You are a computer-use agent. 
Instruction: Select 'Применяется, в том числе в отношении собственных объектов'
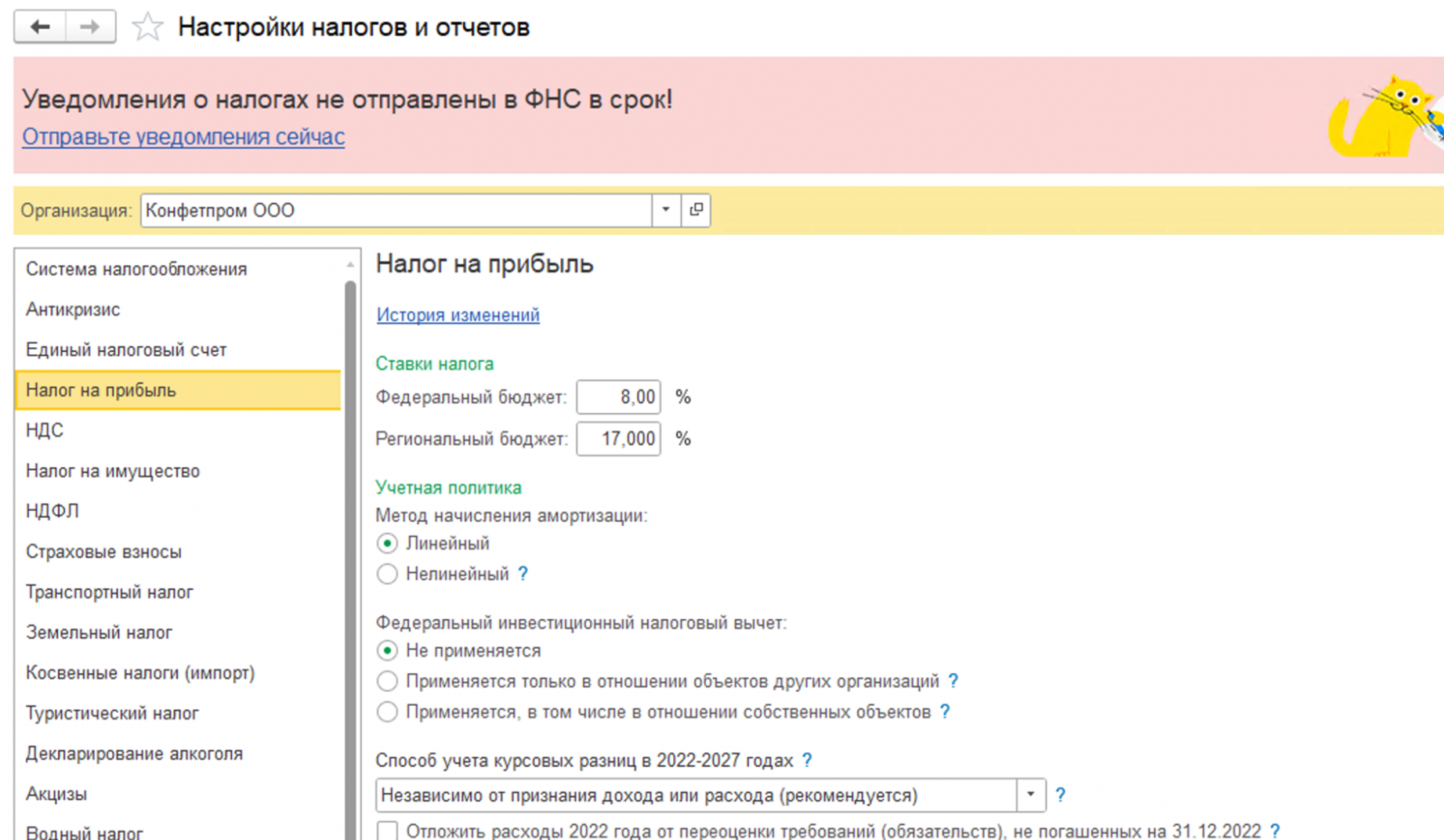(x=387, y=712)
